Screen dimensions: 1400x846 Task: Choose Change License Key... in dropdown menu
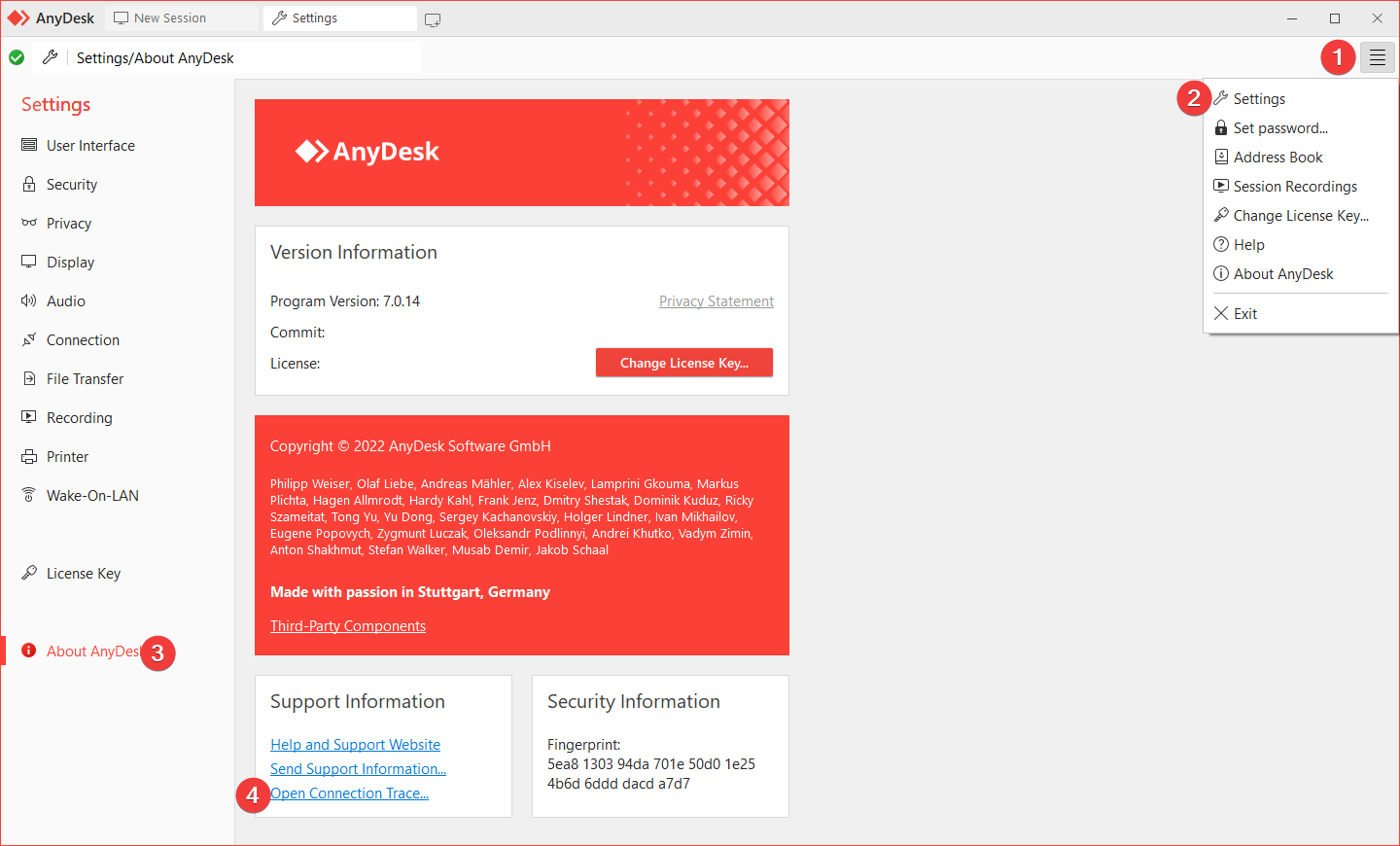coord(1301,215)
